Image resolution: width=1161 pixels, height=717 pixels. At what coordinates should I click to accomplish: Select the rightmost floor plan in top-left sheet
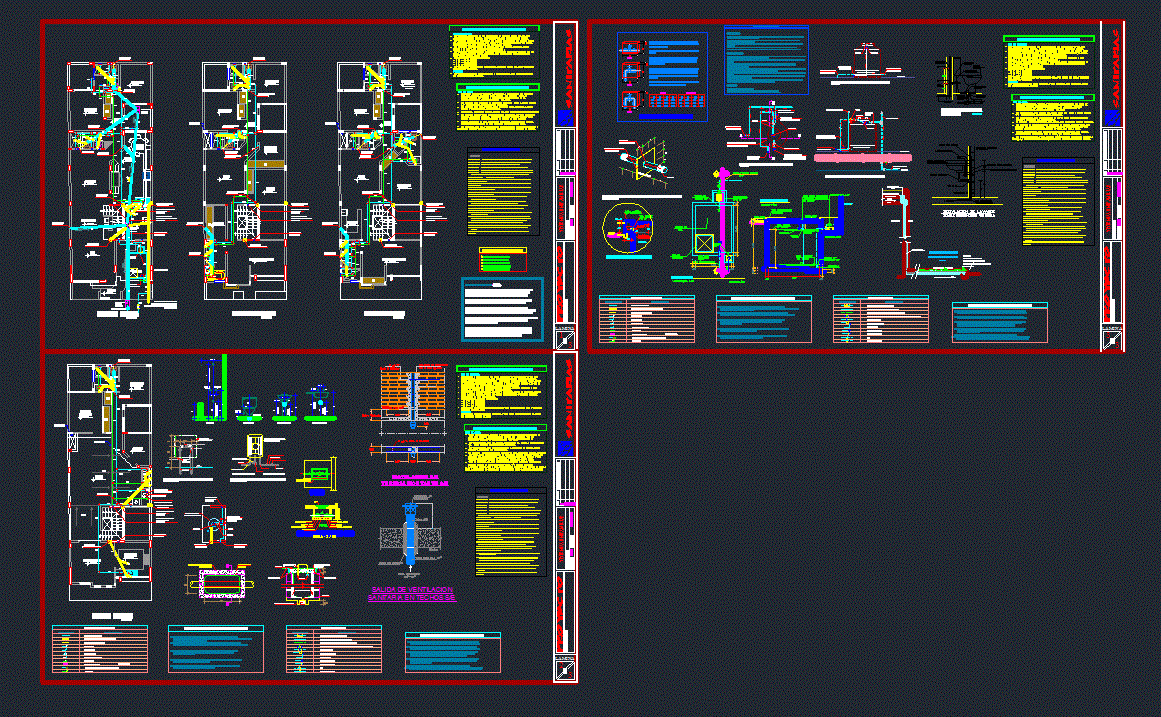point(380,182)
